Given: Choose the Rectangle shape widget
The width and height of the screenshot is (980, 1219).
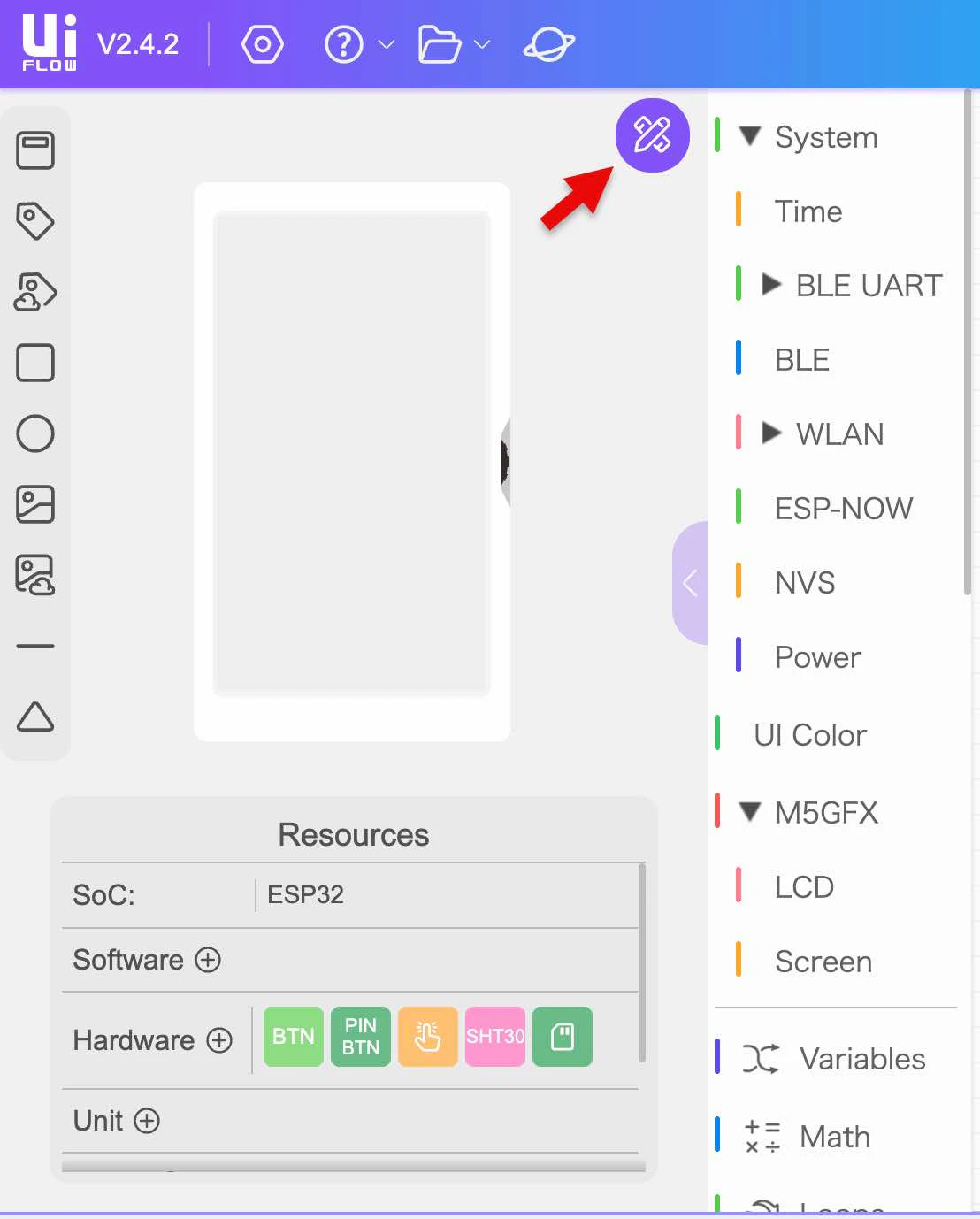Looking at the screenshot, I should point(35,363).
